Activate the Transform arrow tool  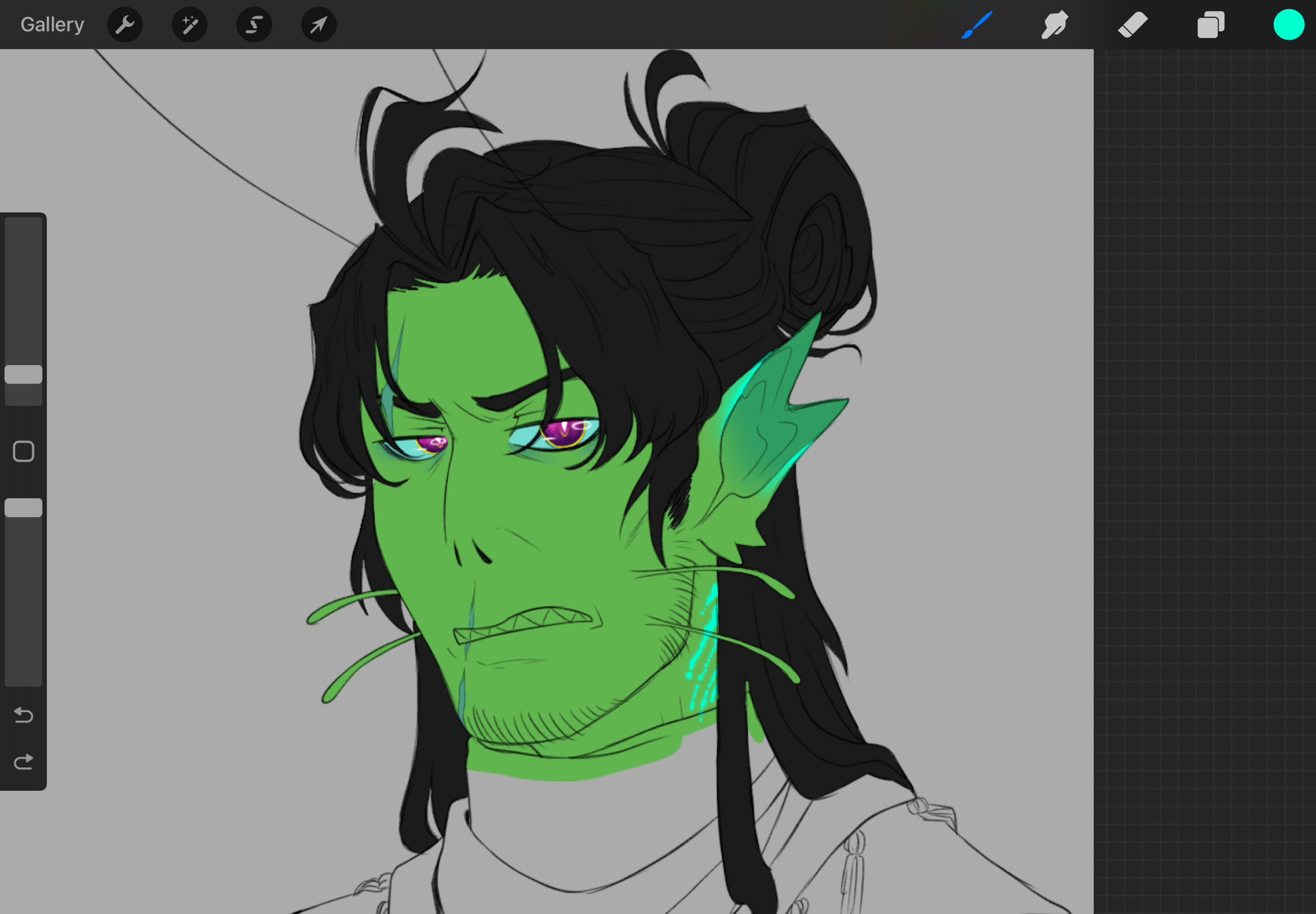318,25
